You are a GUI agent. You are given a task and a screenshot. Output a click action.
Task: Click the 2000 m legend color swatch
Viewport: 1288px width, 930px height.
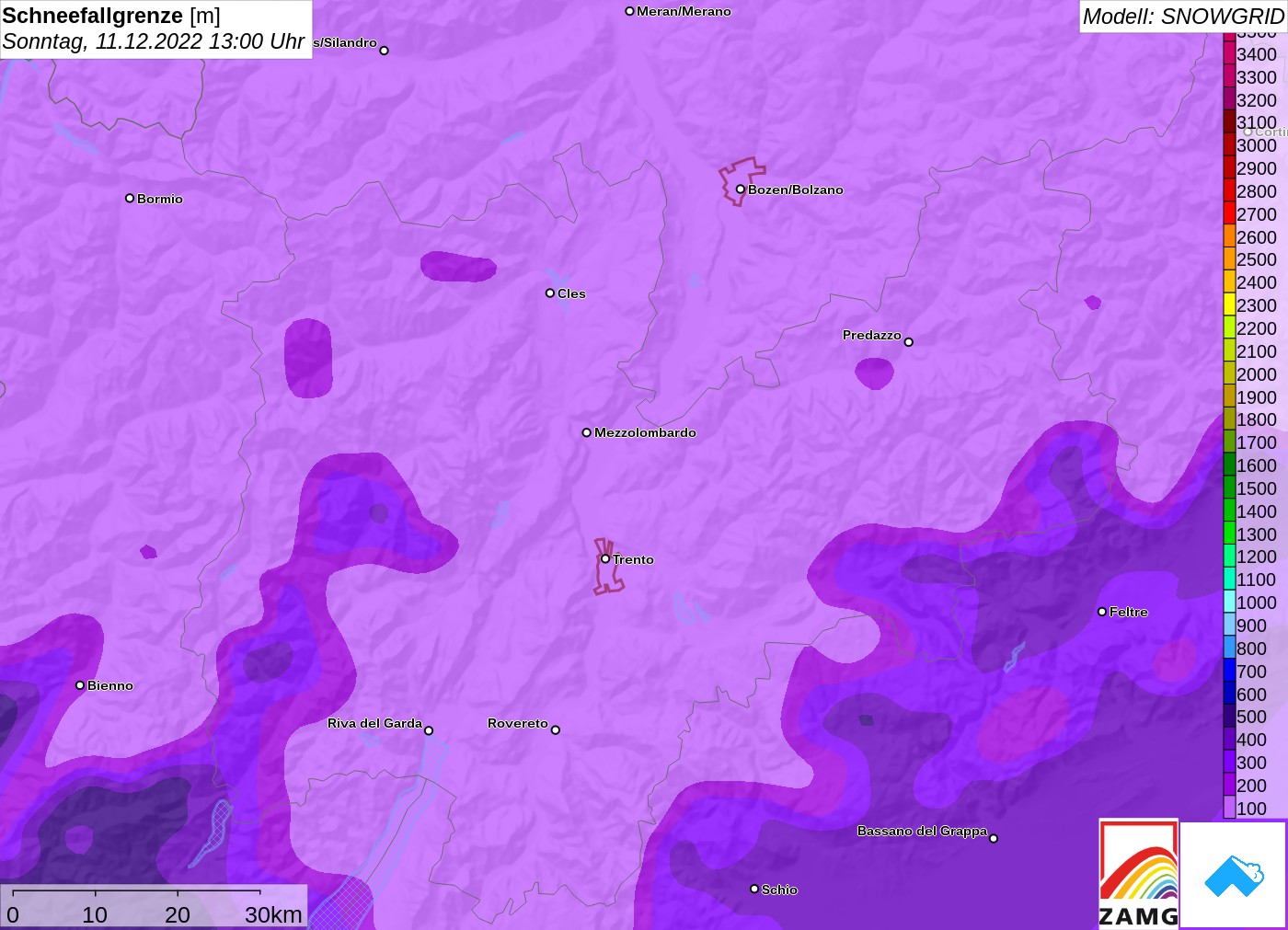pyautogui.click(x=1229, y=373)
